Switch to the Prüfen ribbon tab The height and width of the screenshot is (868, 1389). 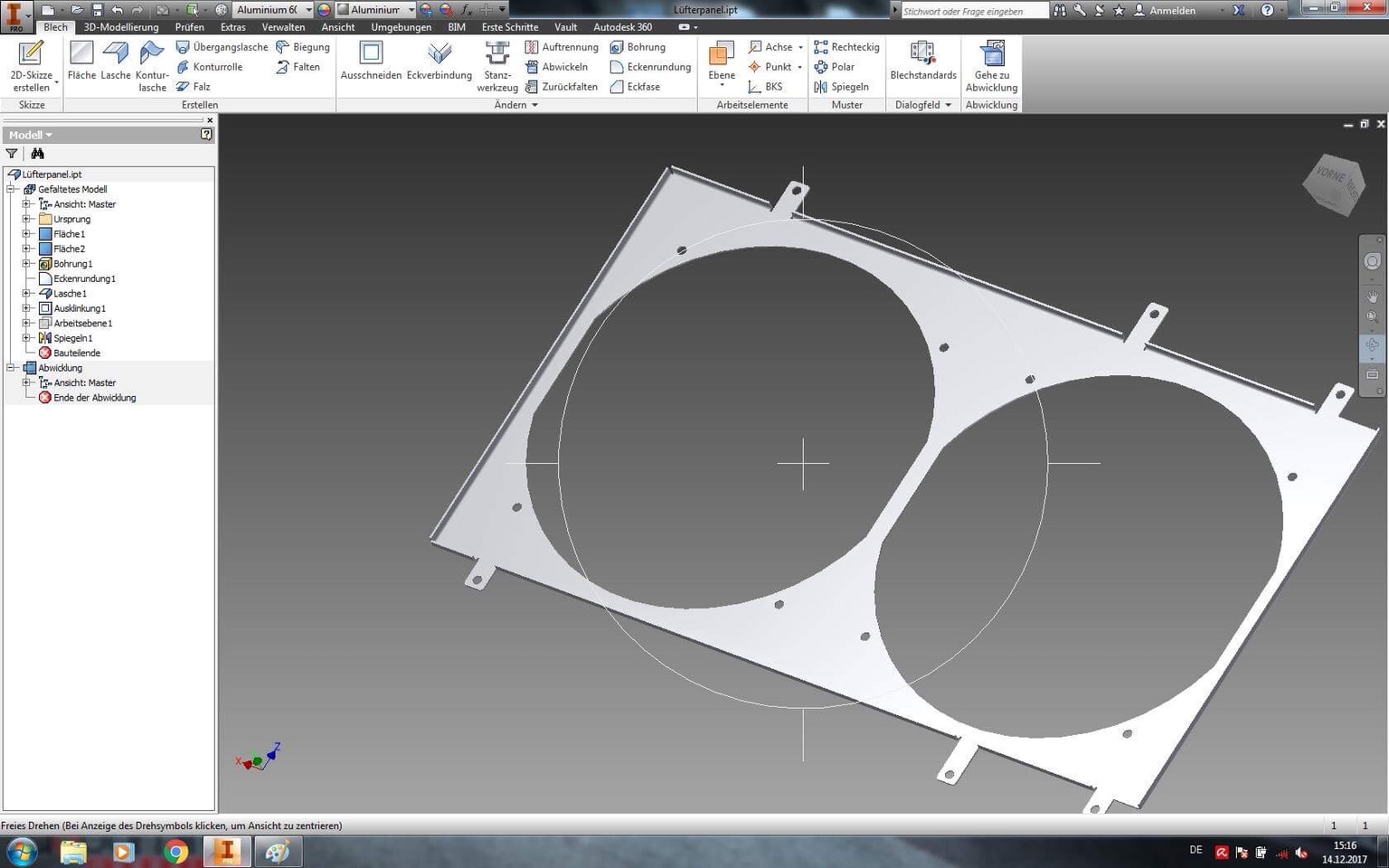pyautogui.click(x=189, y=27)
